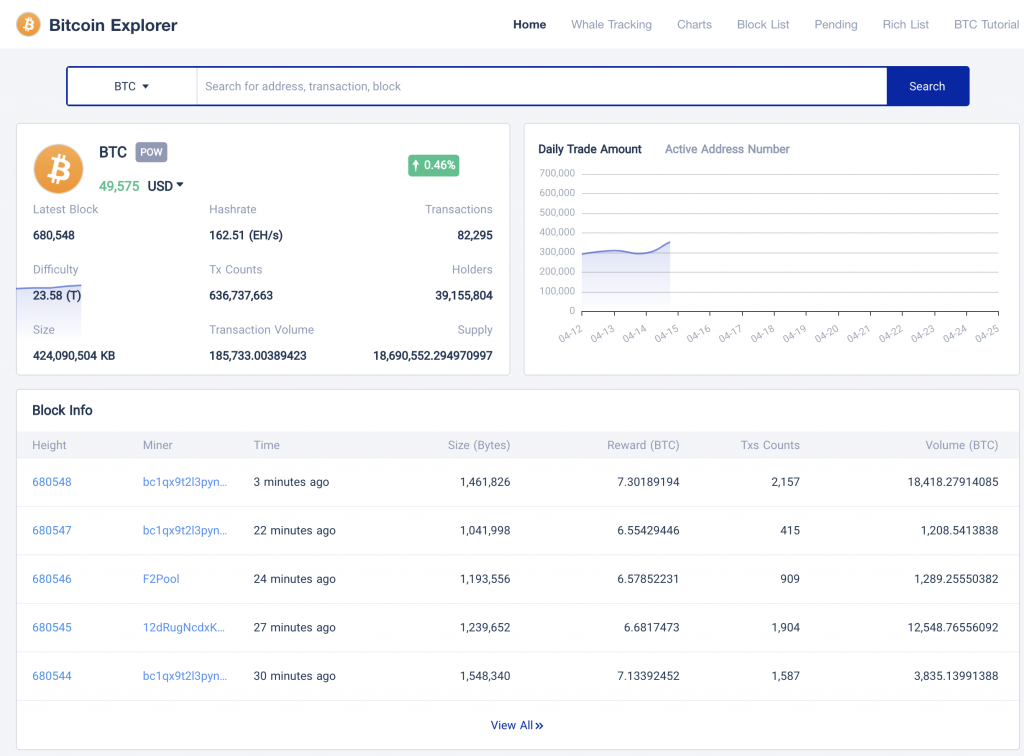Click the Block Info section heading

pos(62,410)
